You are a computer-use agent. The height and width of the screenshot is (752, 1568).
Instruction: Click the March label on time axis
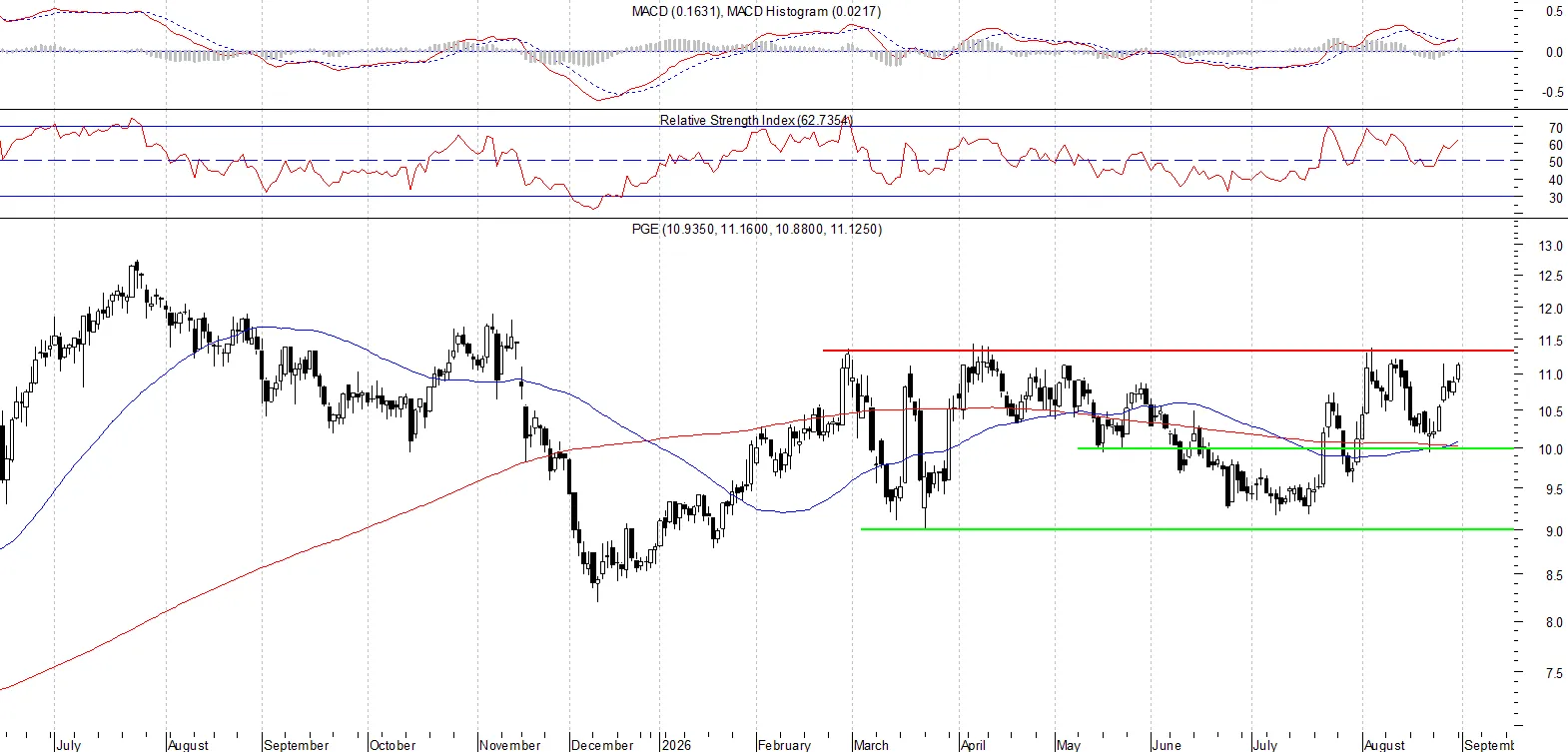pos(871,745)
